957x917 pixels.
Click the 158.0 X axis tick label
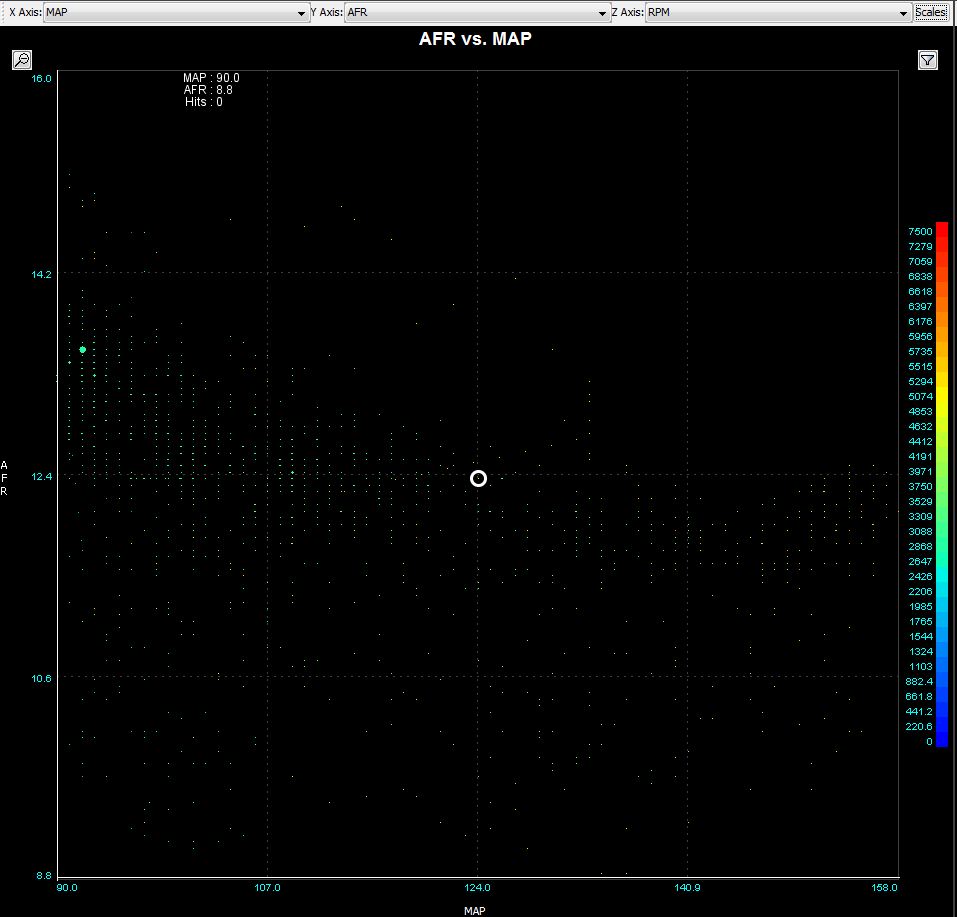[x=885, y=887]
